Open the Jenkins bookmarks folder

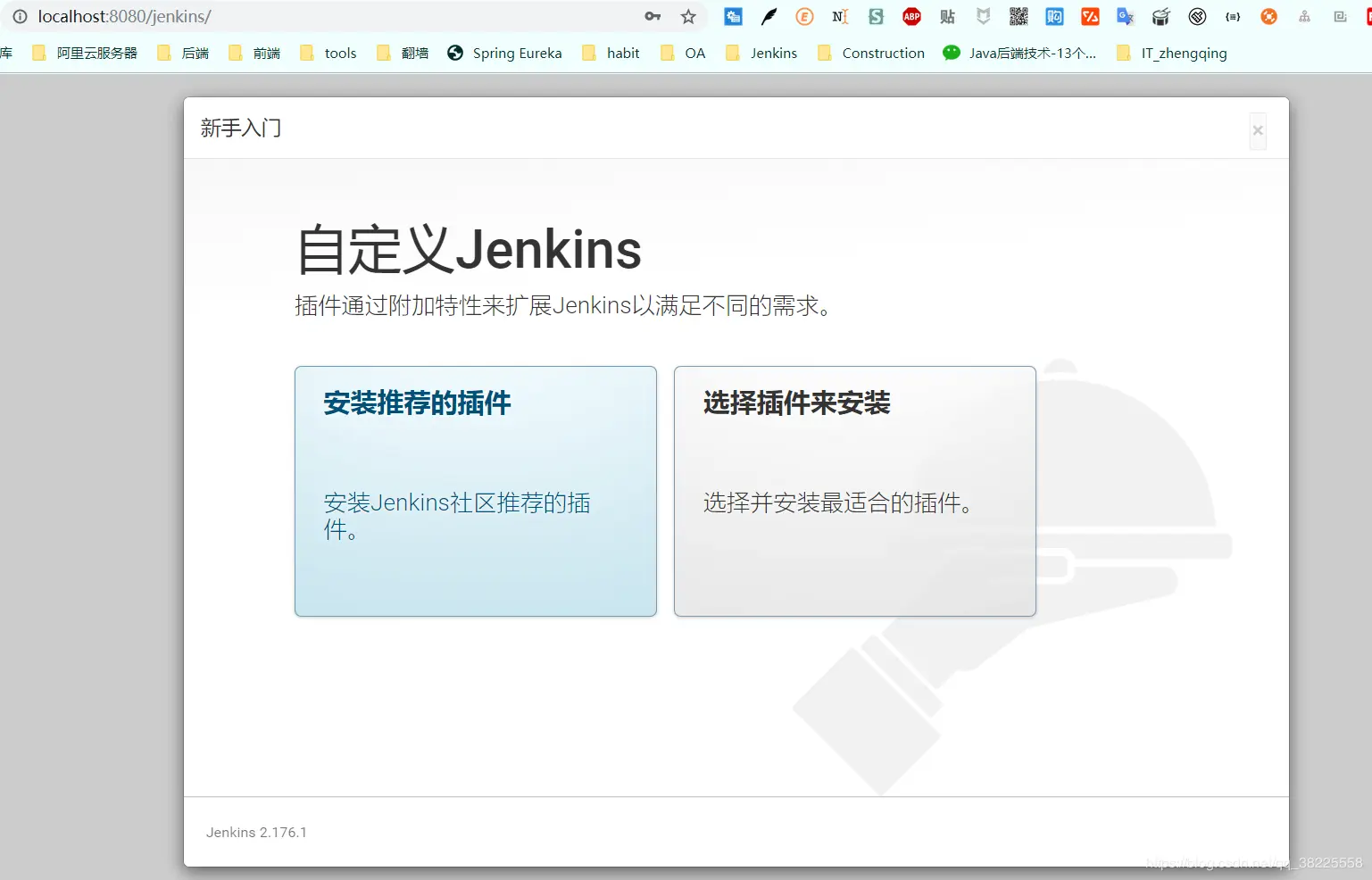773,53
